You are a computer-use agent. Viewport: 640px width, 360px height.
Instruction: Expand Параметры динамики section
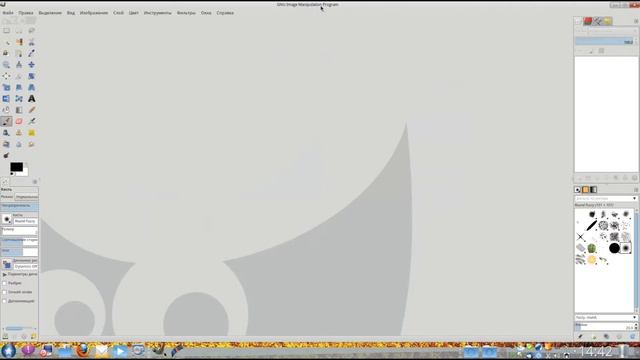tap(4, 275)
